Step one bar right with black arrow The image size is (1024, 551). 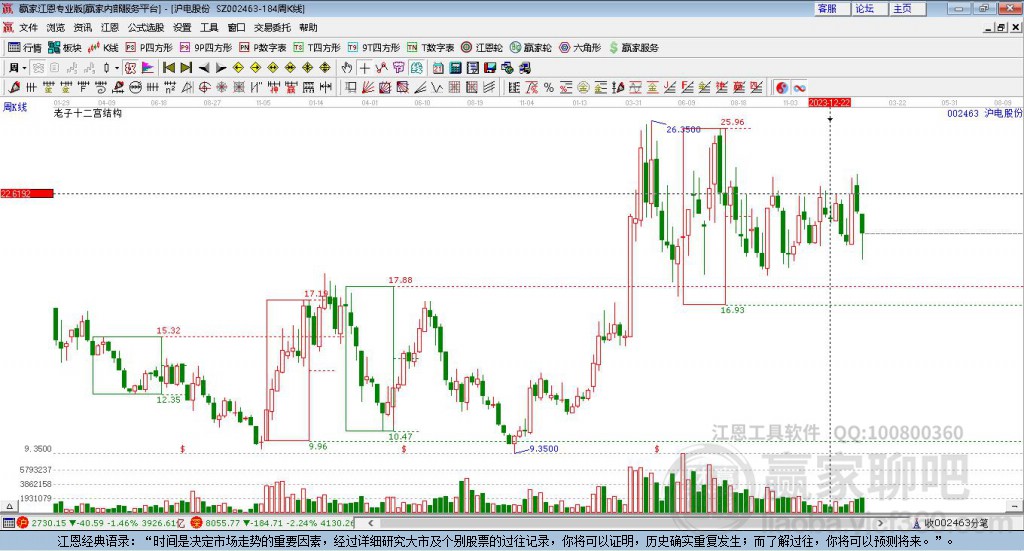pyautogui.click(x=221, y=68)
